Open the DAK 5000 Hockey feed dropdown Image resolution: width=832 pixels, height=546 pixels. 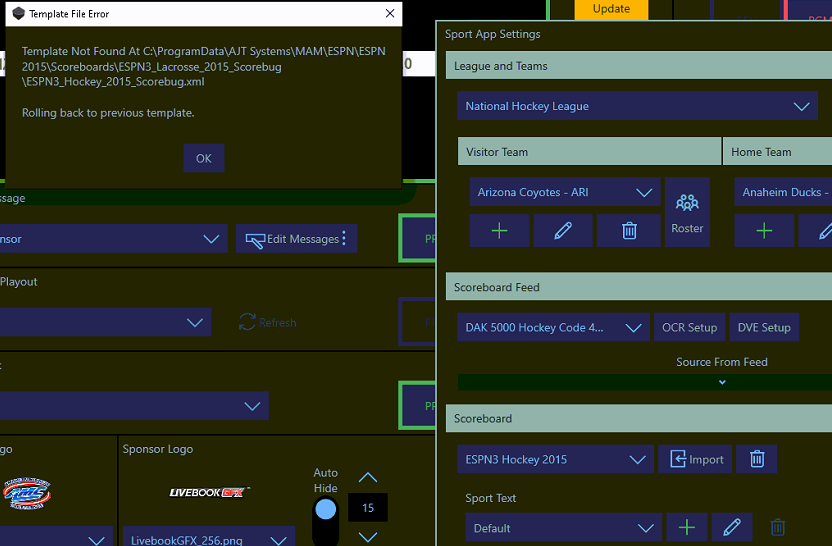pos(553,327)
